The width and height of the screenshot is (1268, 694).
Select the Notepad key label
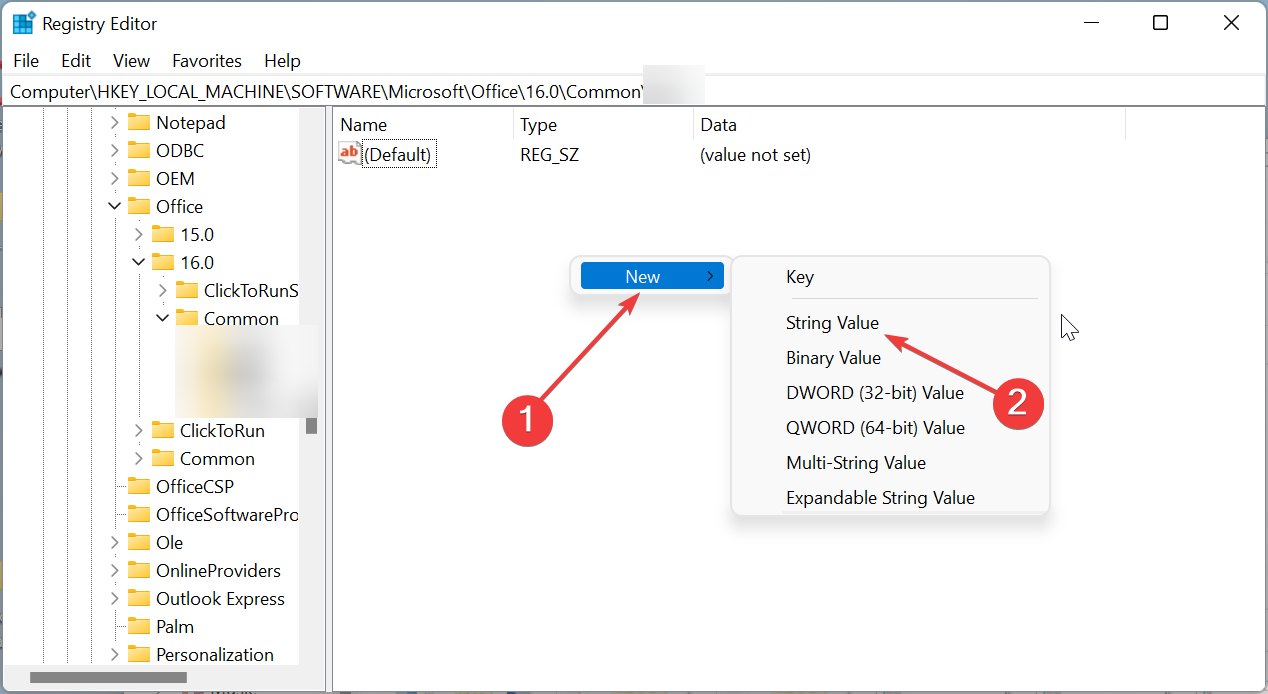(x=191, y=122)
